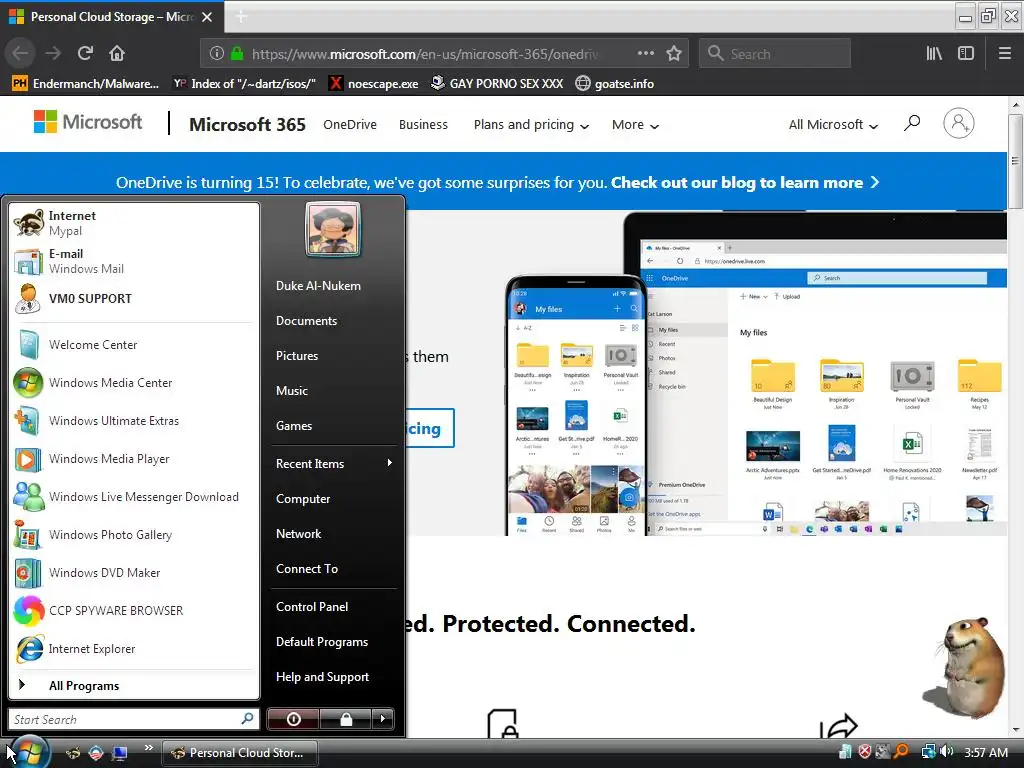Open a new browser tab
The width and height of the screenshot is (1024, 768).
tap(241, 17)
